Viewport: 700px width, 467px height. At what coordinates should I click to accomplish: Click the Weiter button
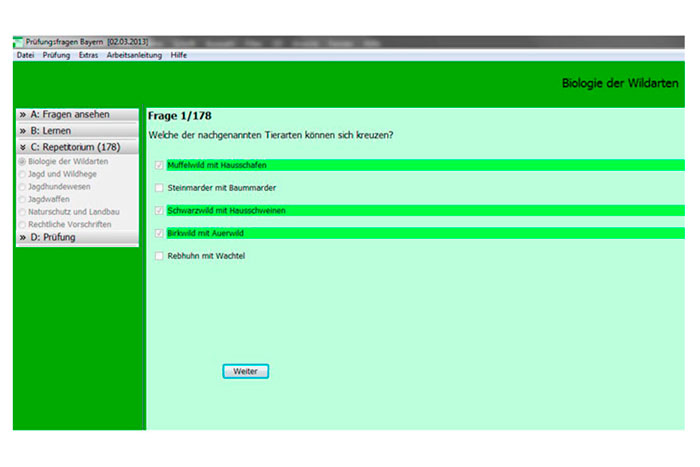pyautogui.click(x=246, y=371)
